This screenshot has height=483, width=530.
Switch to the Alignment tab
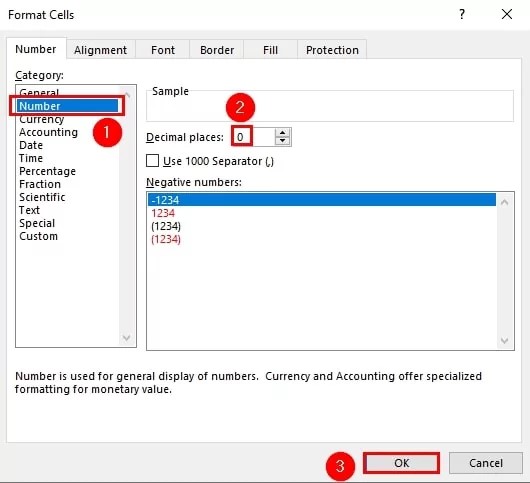tap(100, 50)
